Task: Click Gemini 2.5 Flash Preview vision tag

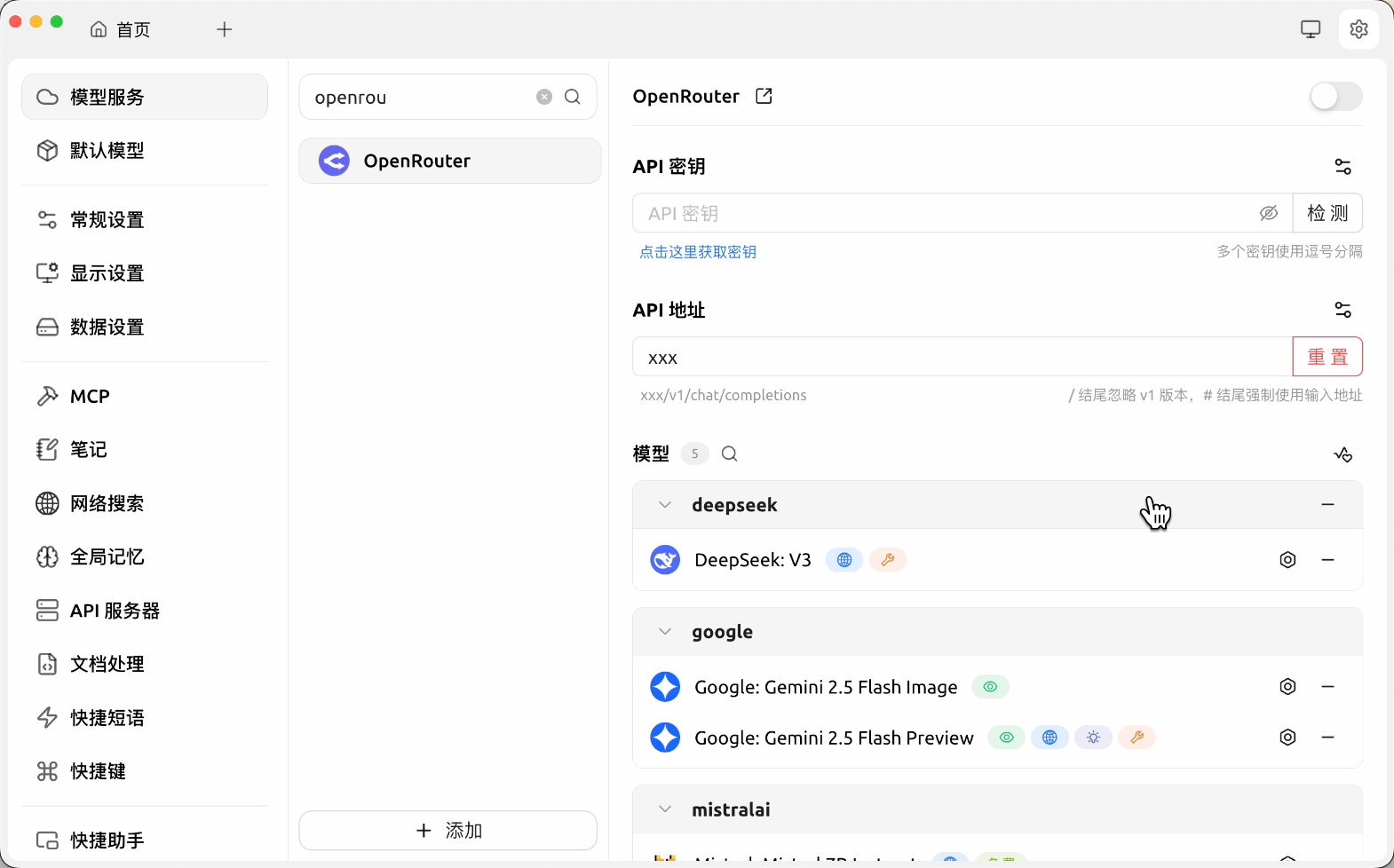Action: pyautogui.click(x=1006, y=738)
